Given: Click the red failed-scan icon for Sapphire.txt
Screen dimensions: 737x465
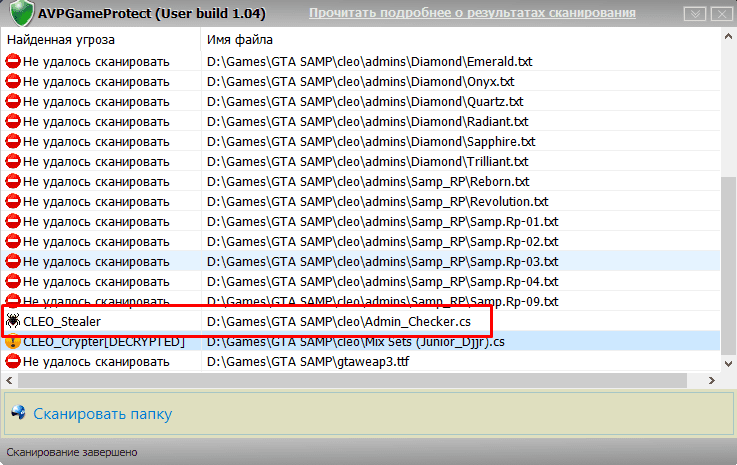Looking at the screenshot, I should [13, 142].
